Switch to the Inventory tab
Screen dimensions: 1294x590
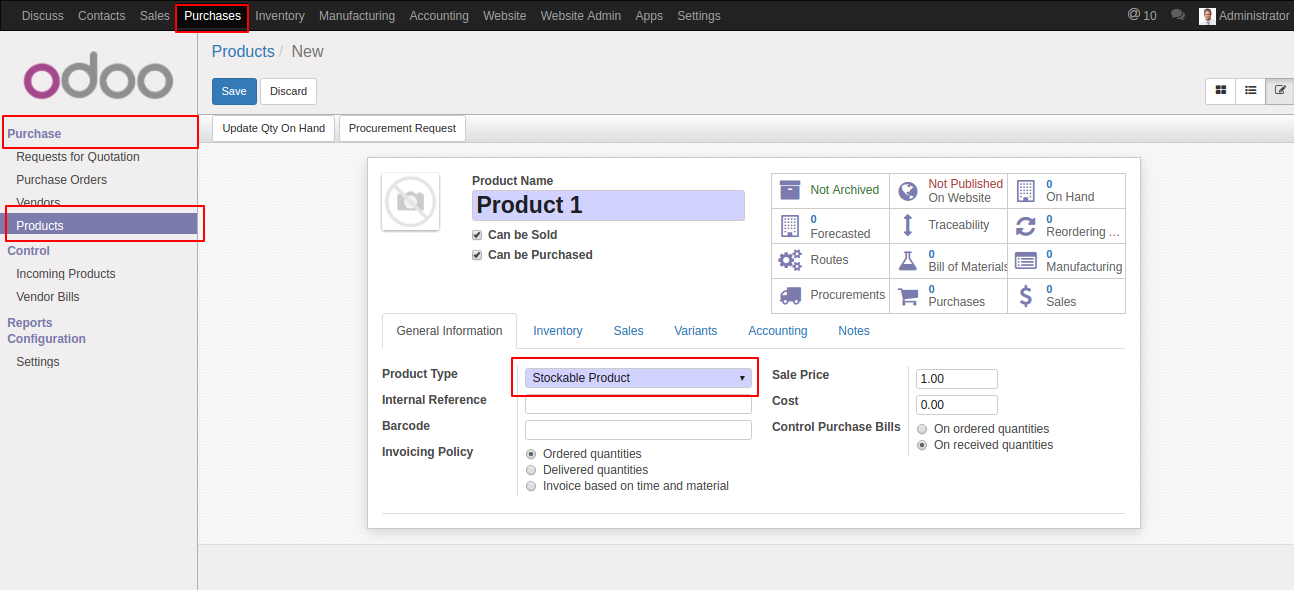click(558, 331)
